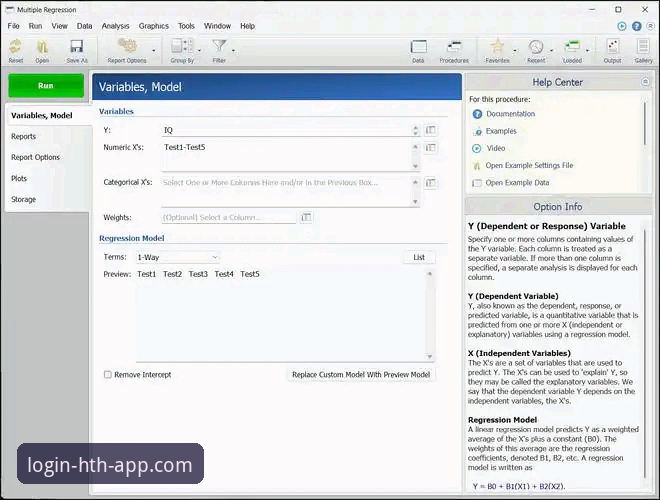Click the Filter funnel icon
The image size is (660, 500).
[219, 46]
